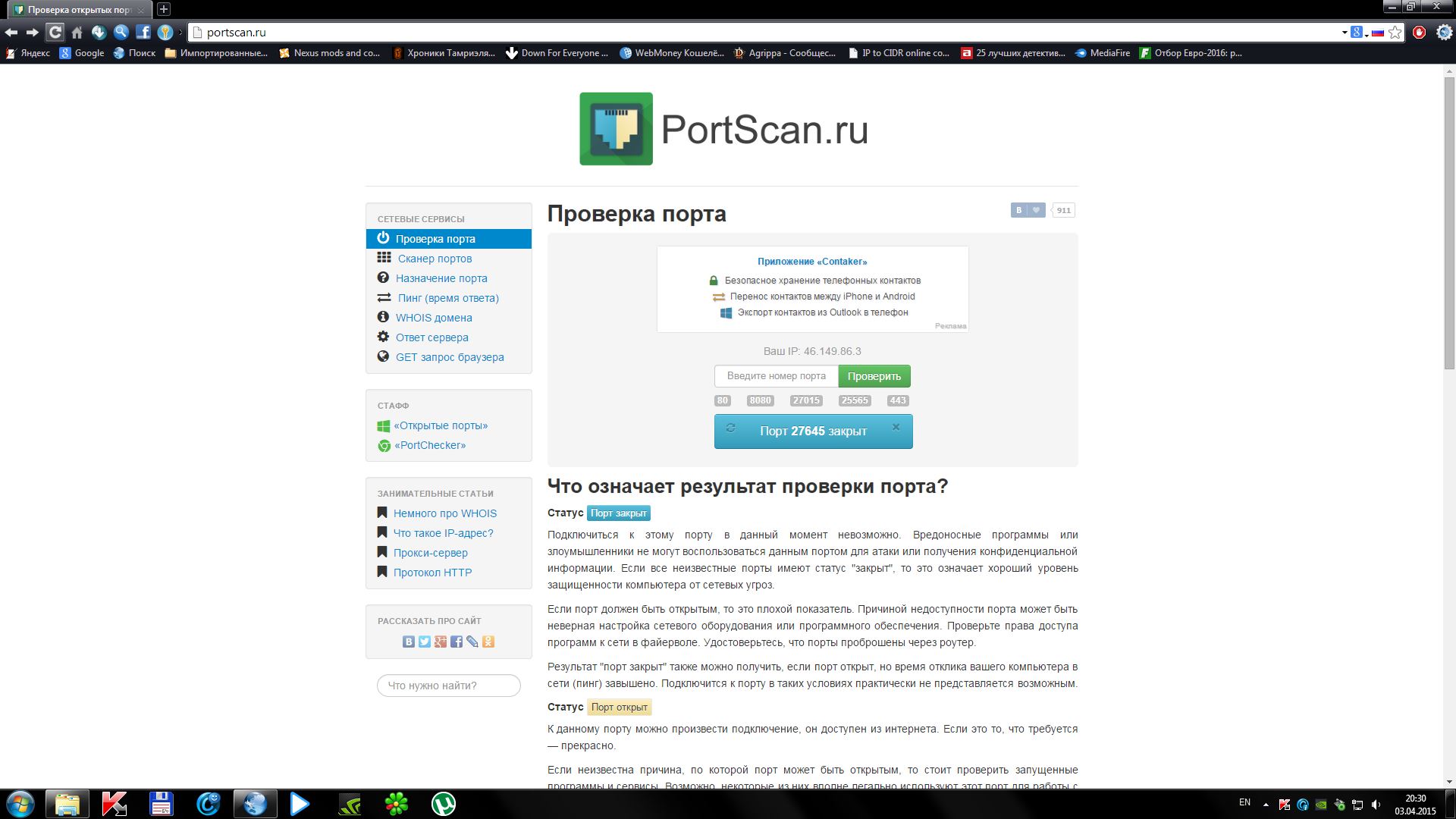The image size is (1456, 819).
Task: Reload the page with the refresh icon
Action: point(55,32)
